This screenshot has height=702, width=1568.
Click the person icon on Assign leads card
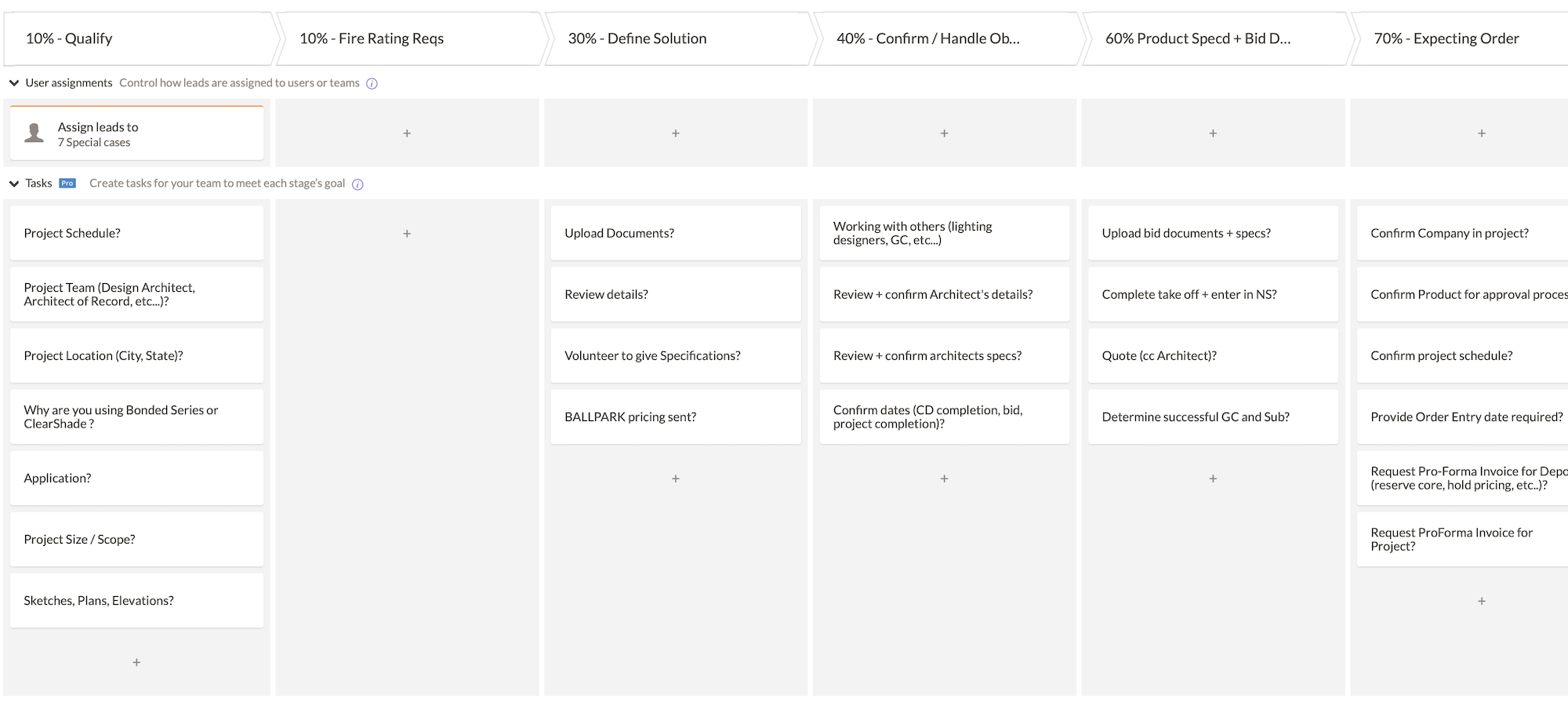click(34, 133)
